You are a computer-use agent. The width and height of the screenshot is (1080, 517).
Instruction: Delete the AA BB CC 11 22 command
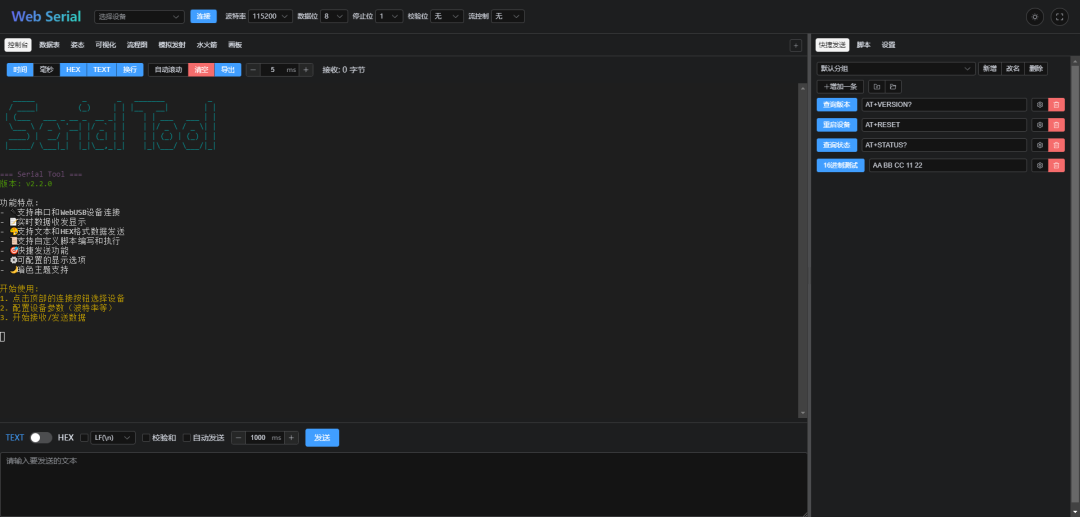click(x=1056, y=165)
